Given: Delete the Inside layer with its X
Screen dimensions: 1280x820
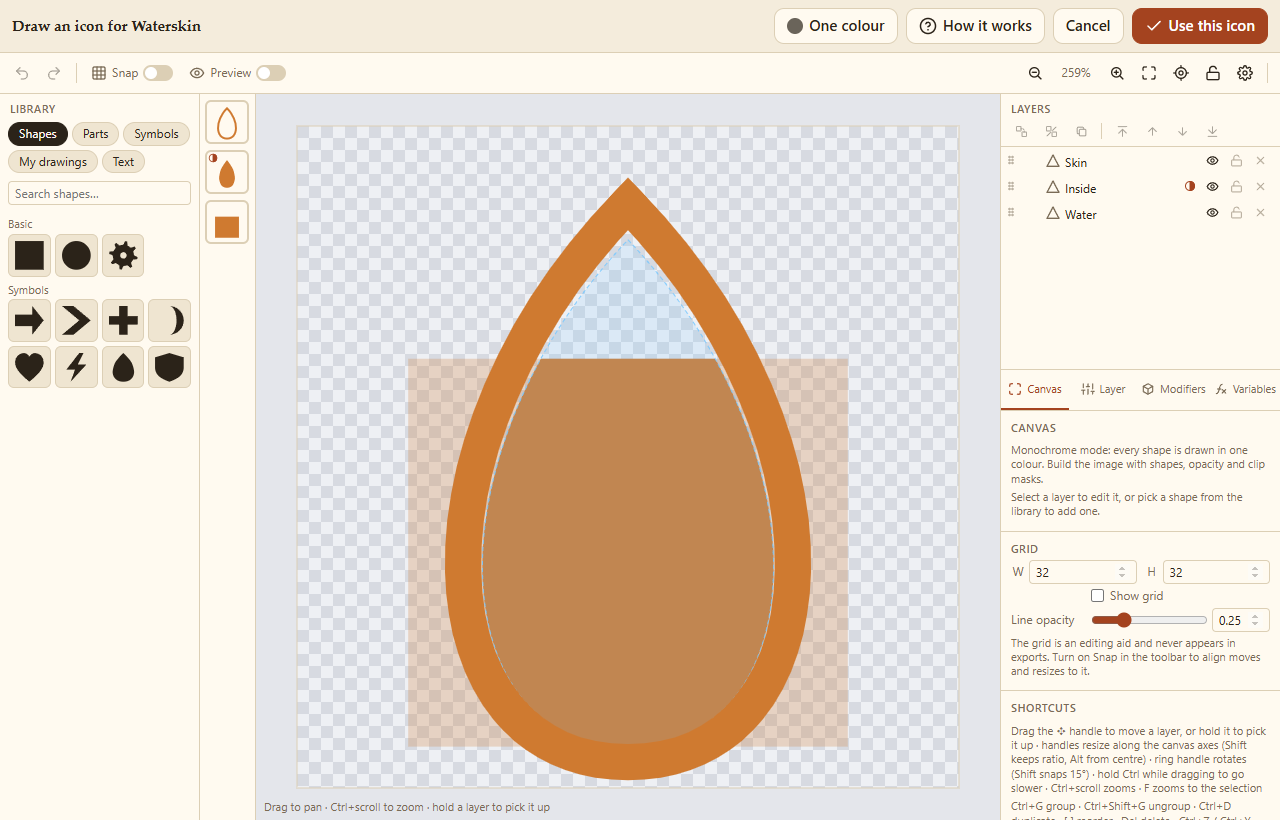Looking at the screenshot, I should point(1260,187).
